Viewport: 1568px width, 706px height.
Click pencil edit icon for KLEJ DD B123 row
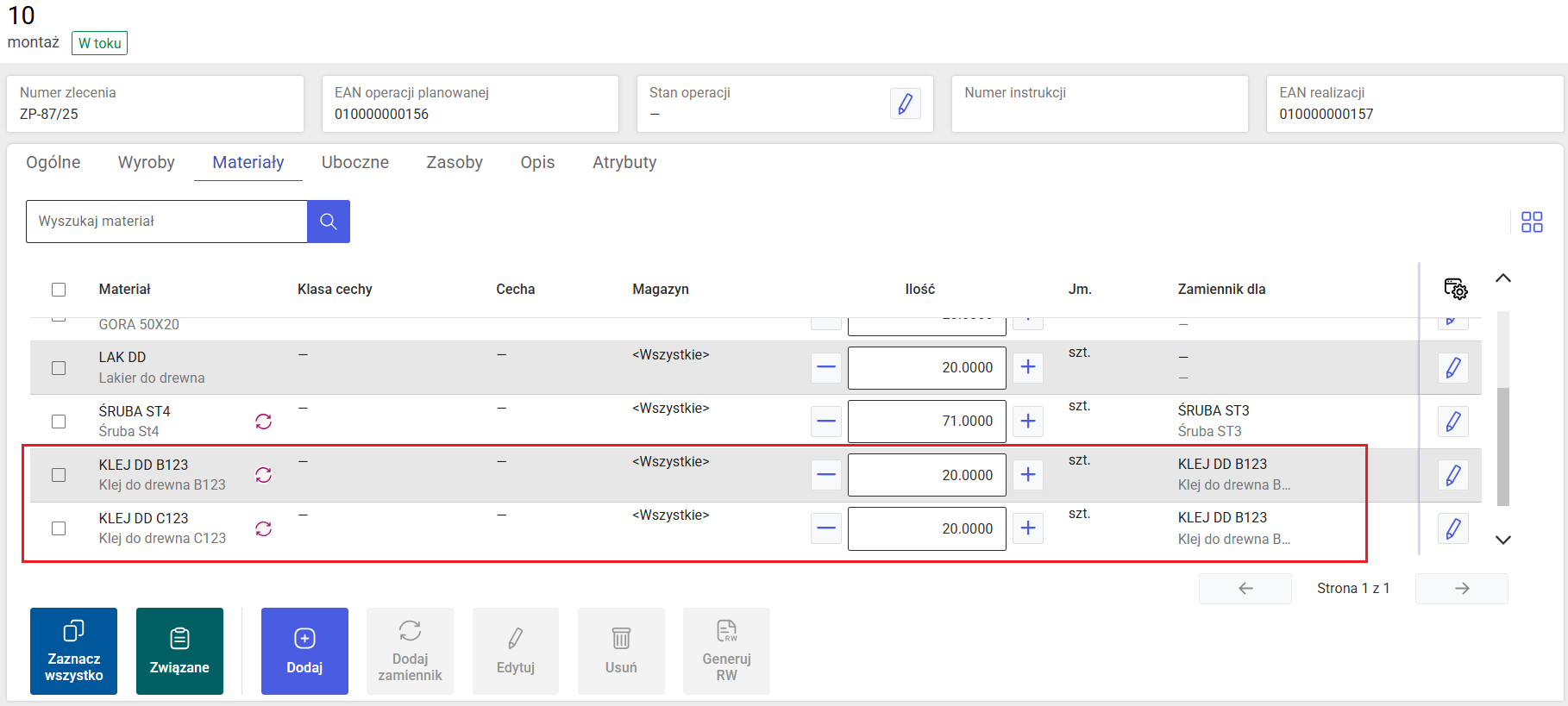click(x=1452, y=475)
